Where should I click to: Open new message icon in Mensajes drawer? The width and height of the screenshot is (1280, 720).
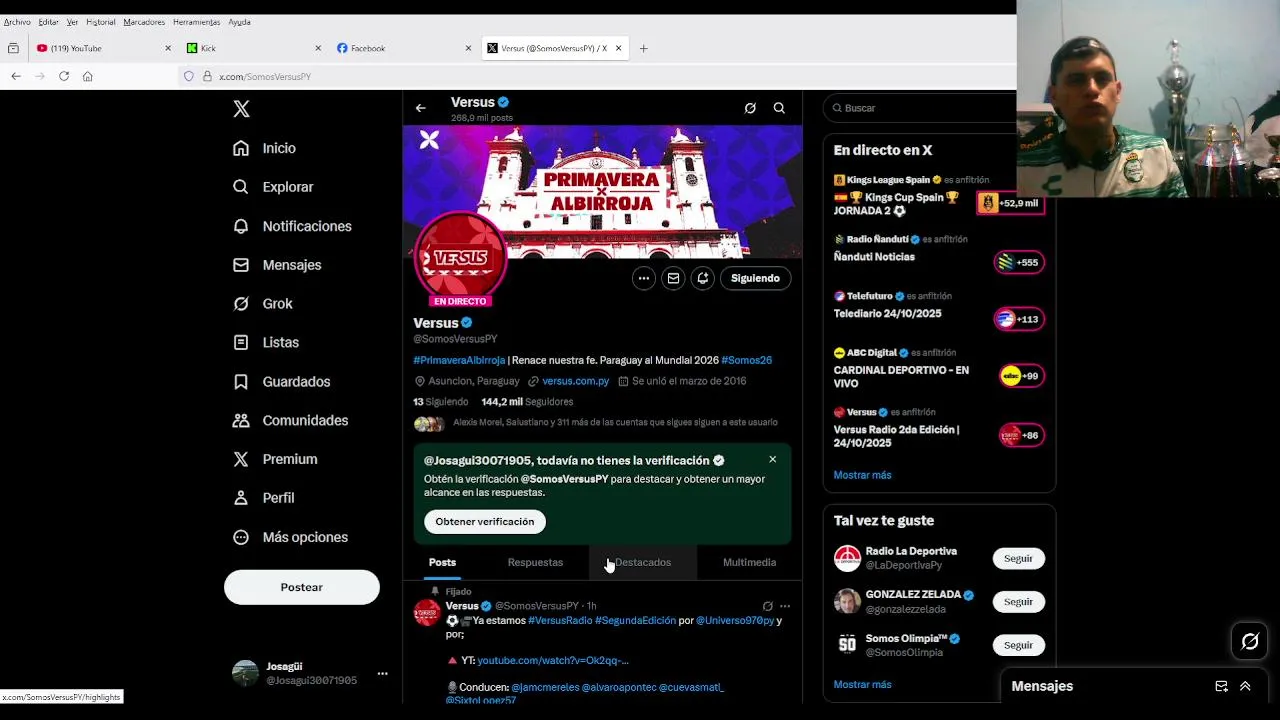(1221, 686)
